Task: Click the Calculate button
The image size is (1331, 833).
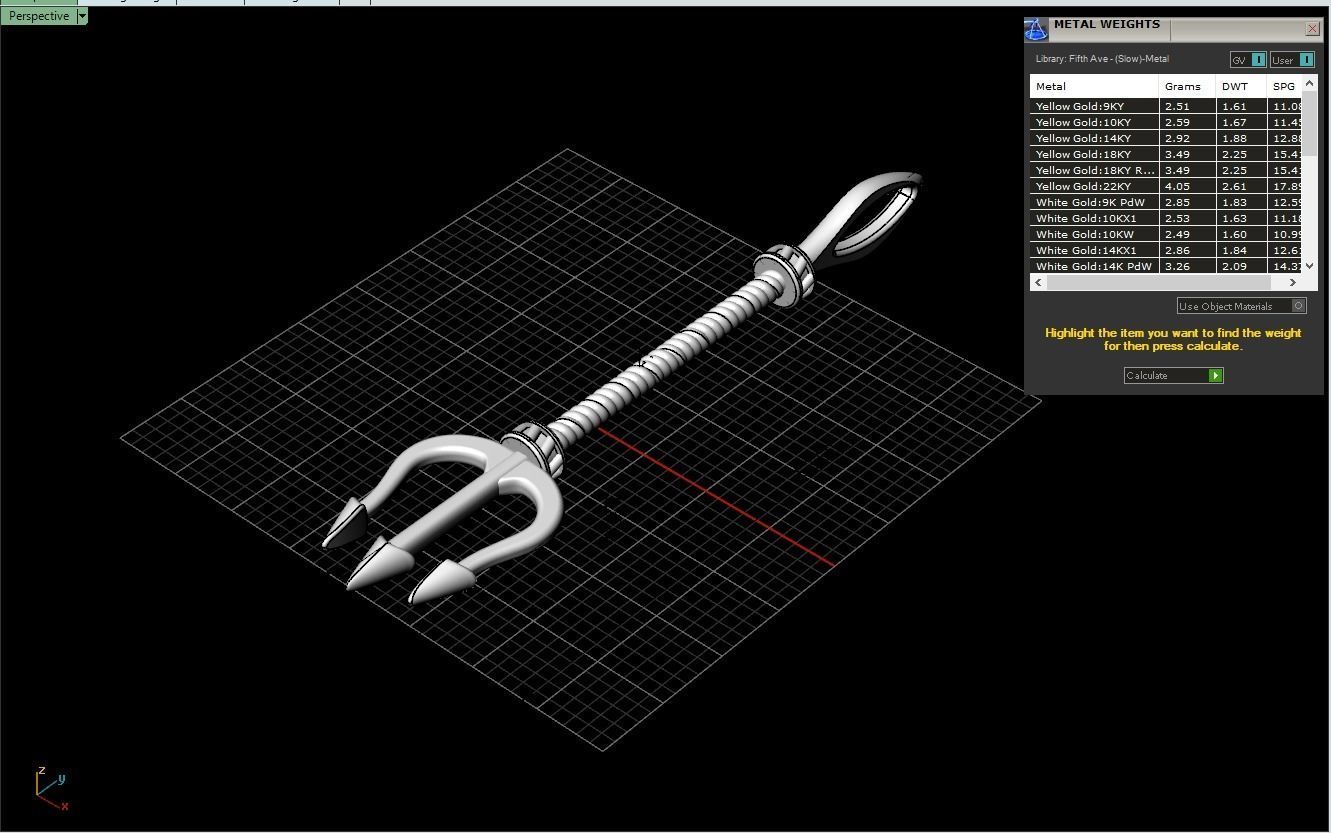Action: [x=1174, y=375]
